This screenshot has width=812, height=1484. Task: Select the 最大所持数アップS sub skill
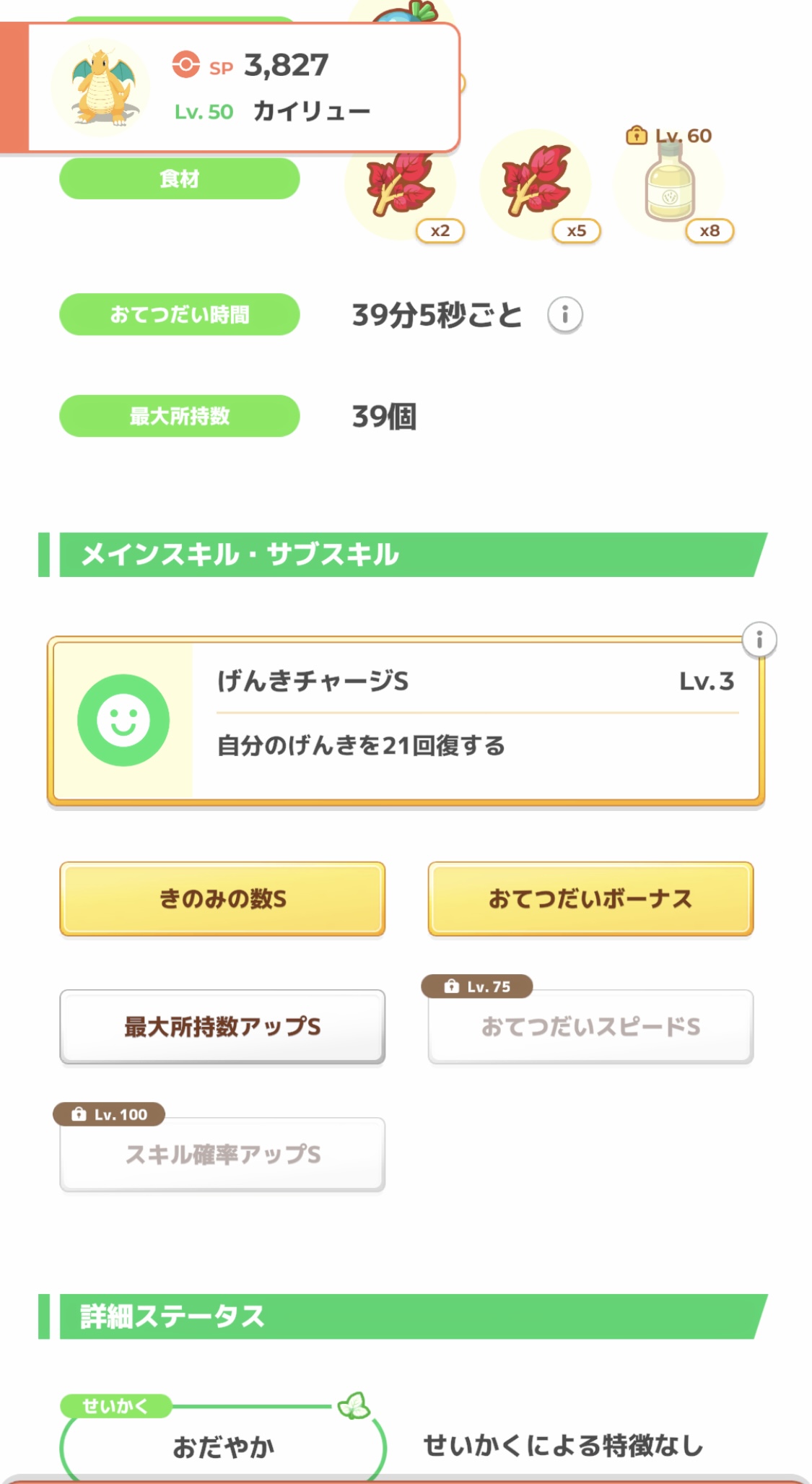pos(222,1026)
